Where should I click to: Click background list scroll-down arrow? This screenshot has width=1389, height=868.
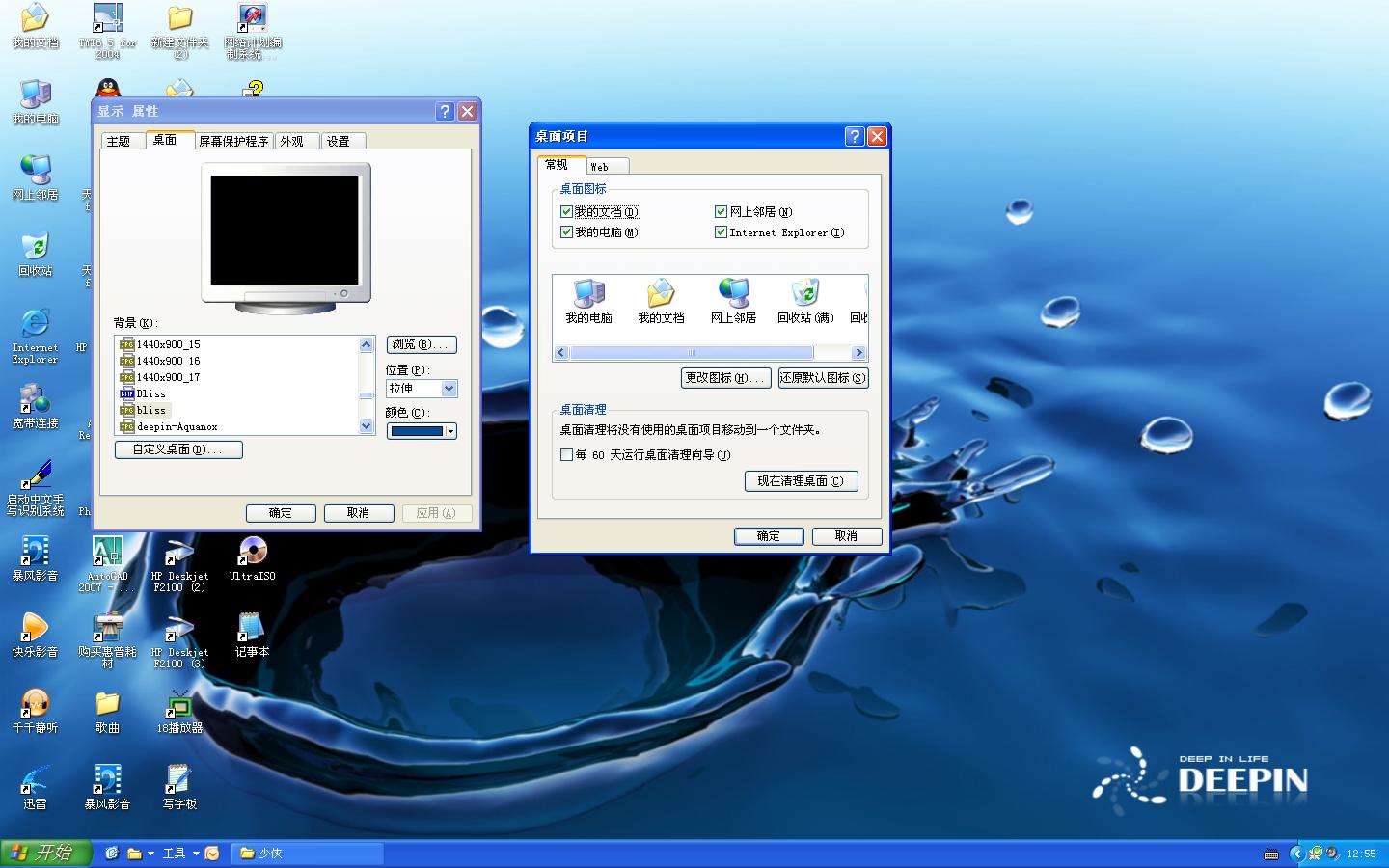coord(366,426)
